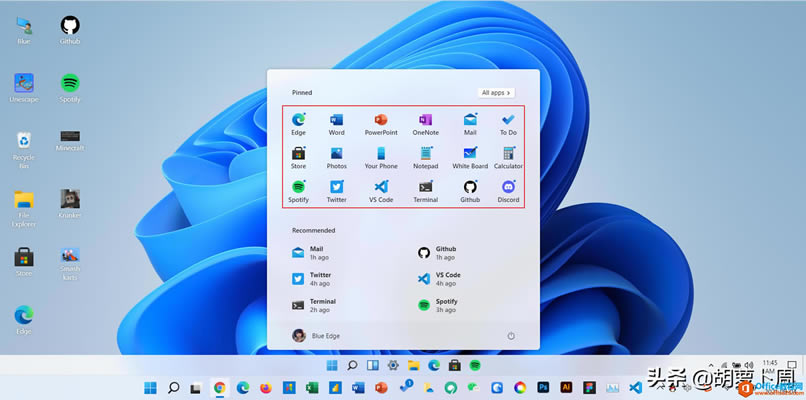Select the Edge desktop shortcut

click(x=24, y=320)
